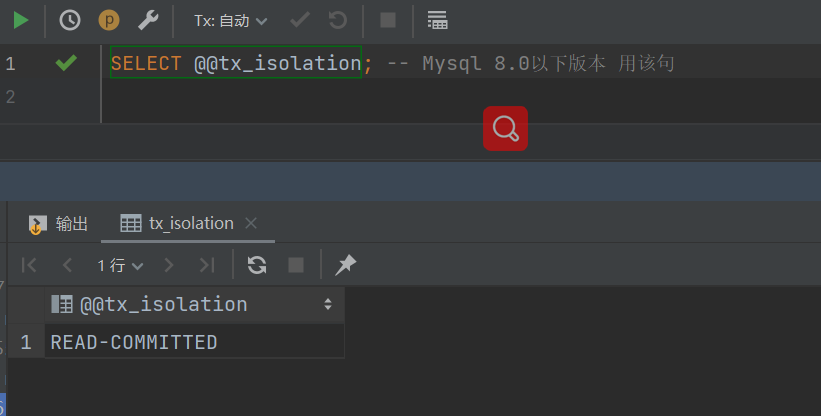Click the red search magnifier button
The width and height of the screenshot is (821, 416).
(505, 129)
